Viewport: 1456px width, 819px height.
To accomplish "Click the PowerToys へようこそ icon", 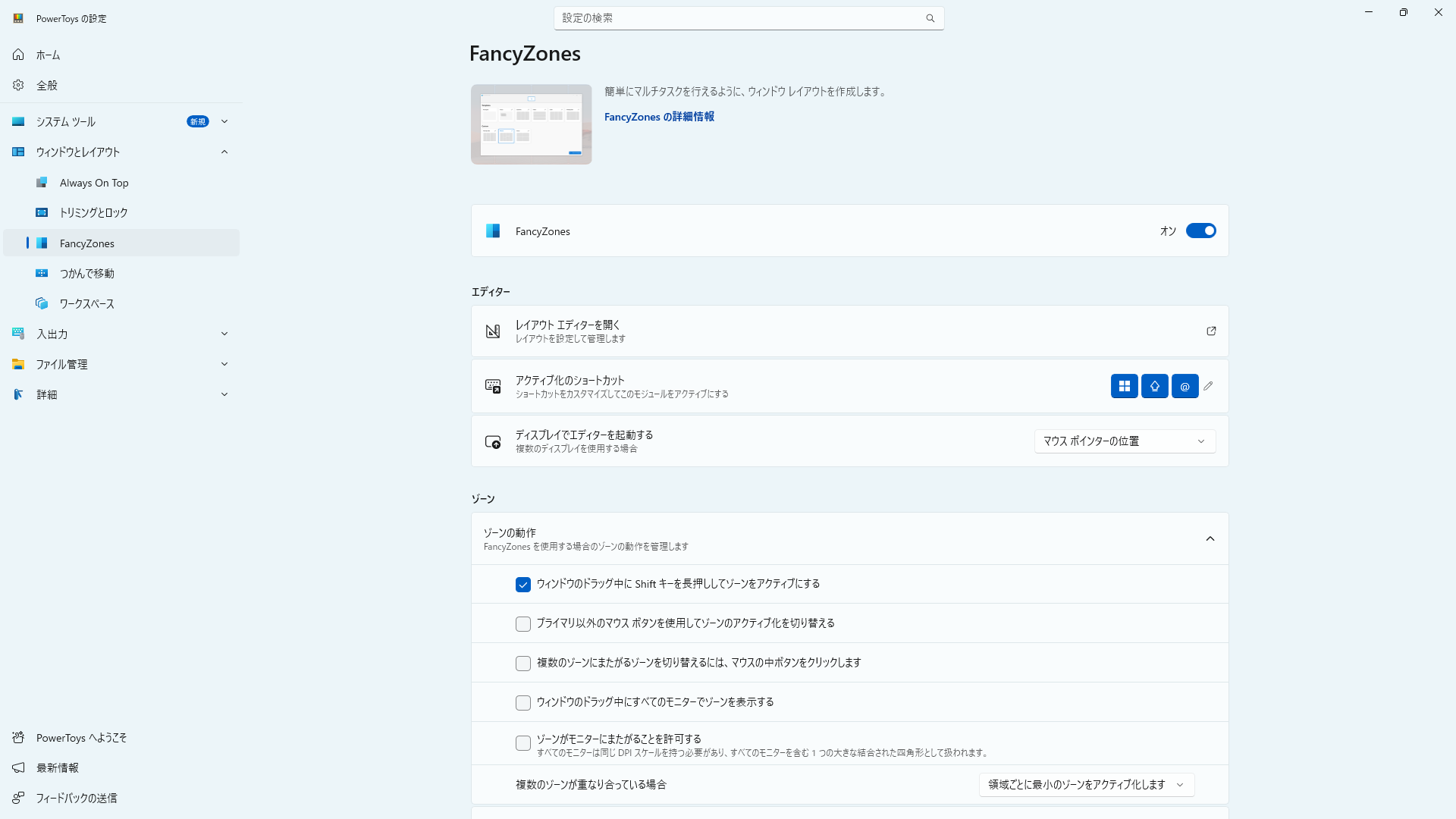I will [18, 738].
